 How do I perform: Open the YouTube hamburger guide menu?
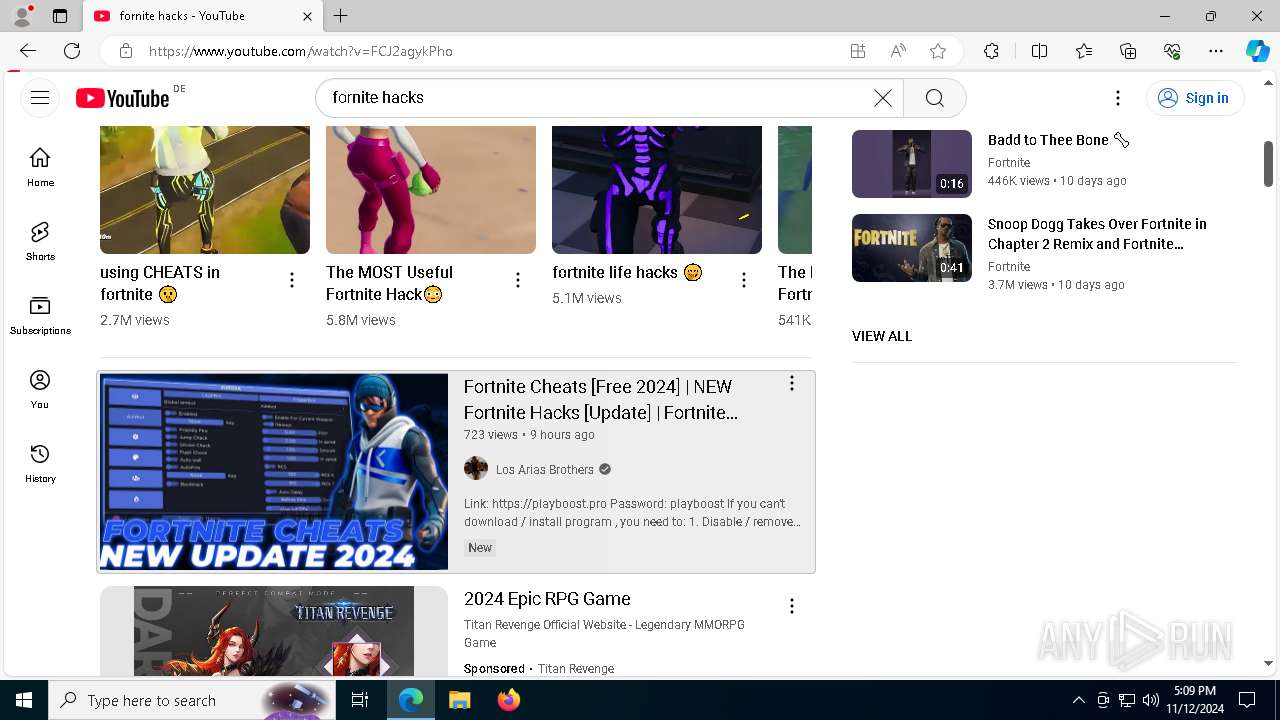40,97
